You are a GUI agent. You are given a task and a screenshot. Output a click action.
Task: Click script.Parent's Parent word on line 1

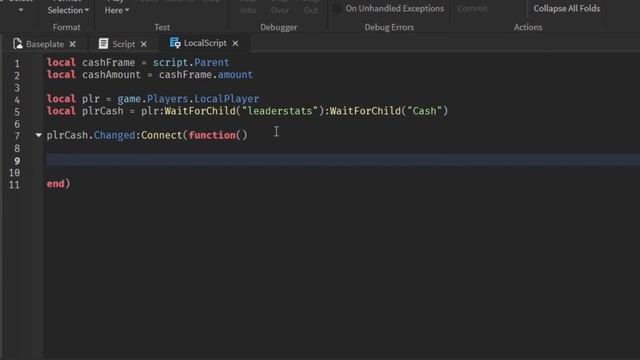pyautogui.click(x=212, y=62)
